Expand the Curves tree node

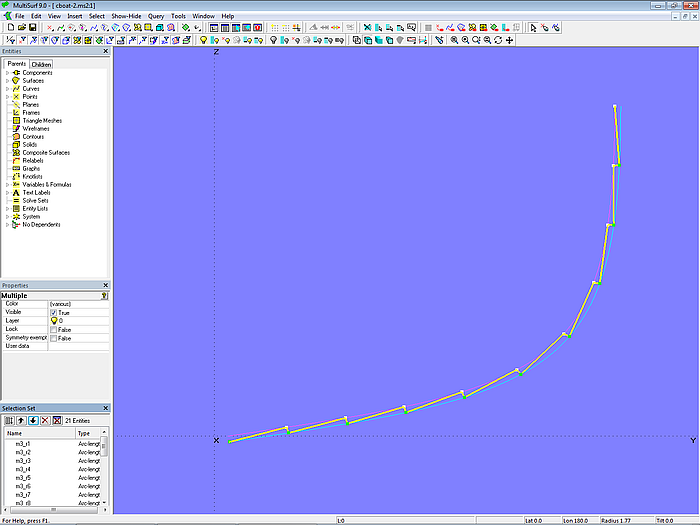pyautogui.click(x=7, y=89)
